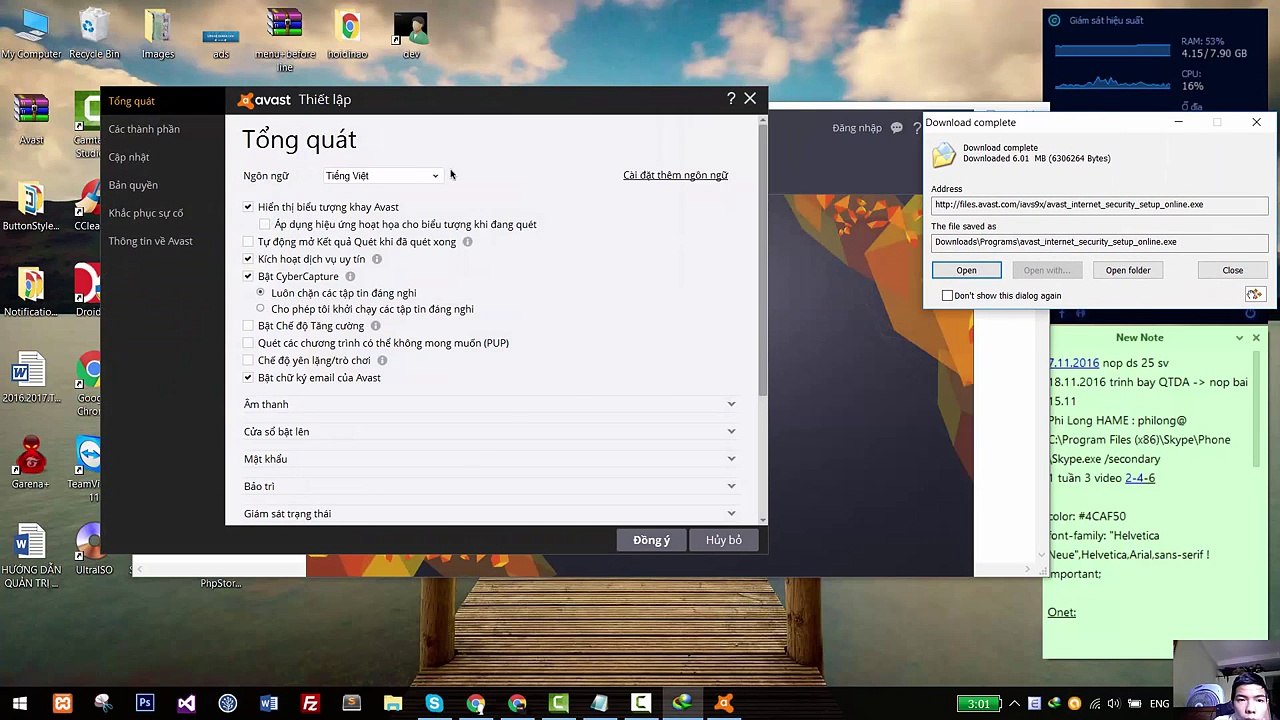Show hidden system tray icons

(1014, 704)
